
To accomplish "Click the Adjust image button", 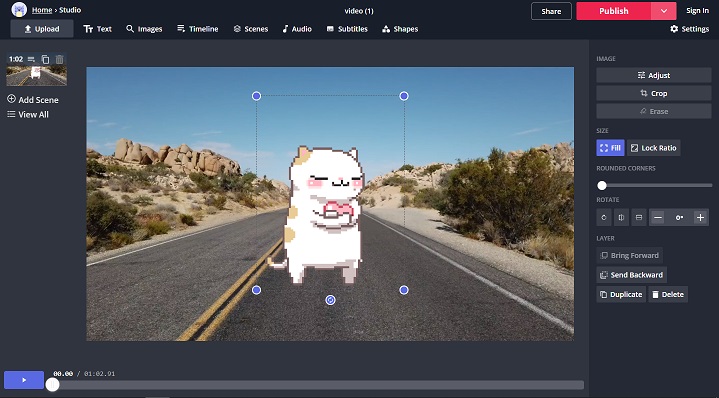I will (654, 75).
